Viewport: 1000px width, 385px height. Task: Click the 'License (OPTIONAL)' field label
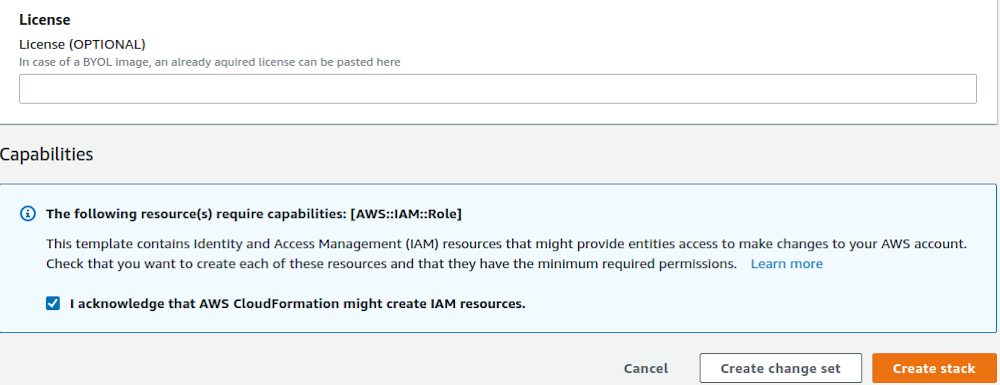click(x=82, y=44)
